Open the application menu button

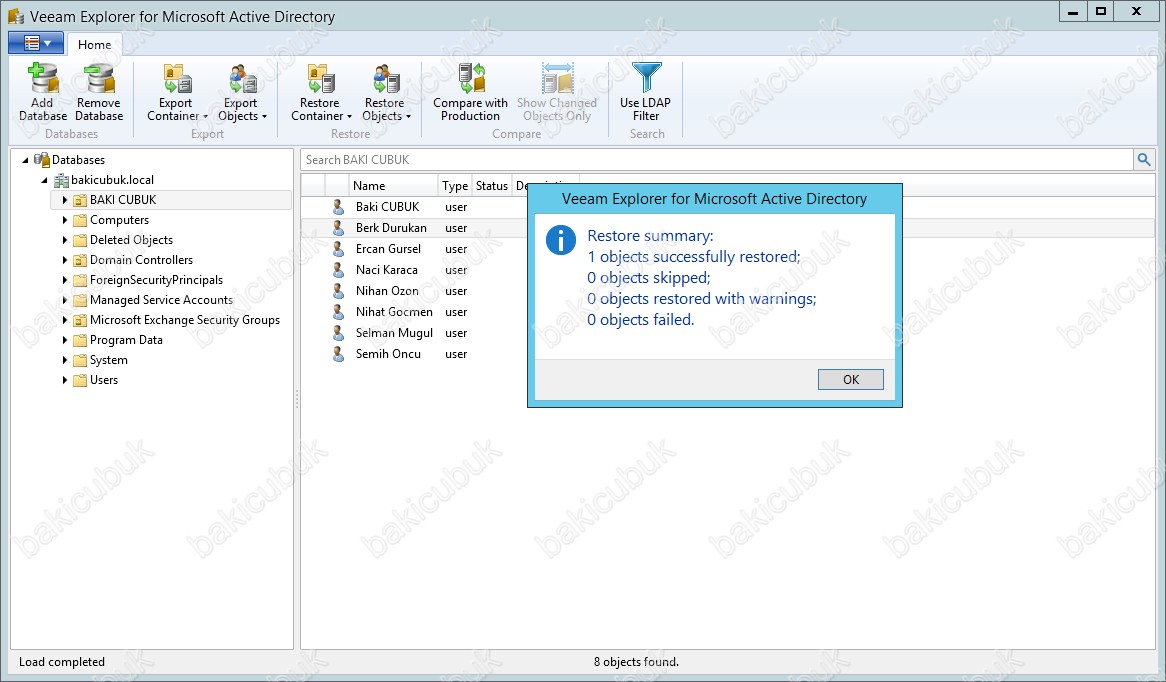[36, 43]
